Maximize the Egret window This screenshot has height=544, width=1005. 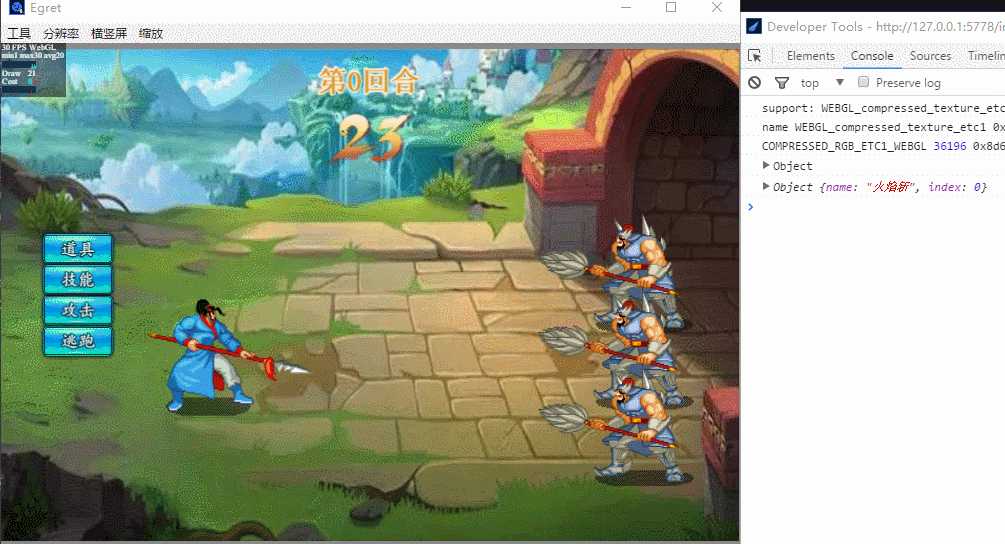point(671,7)
